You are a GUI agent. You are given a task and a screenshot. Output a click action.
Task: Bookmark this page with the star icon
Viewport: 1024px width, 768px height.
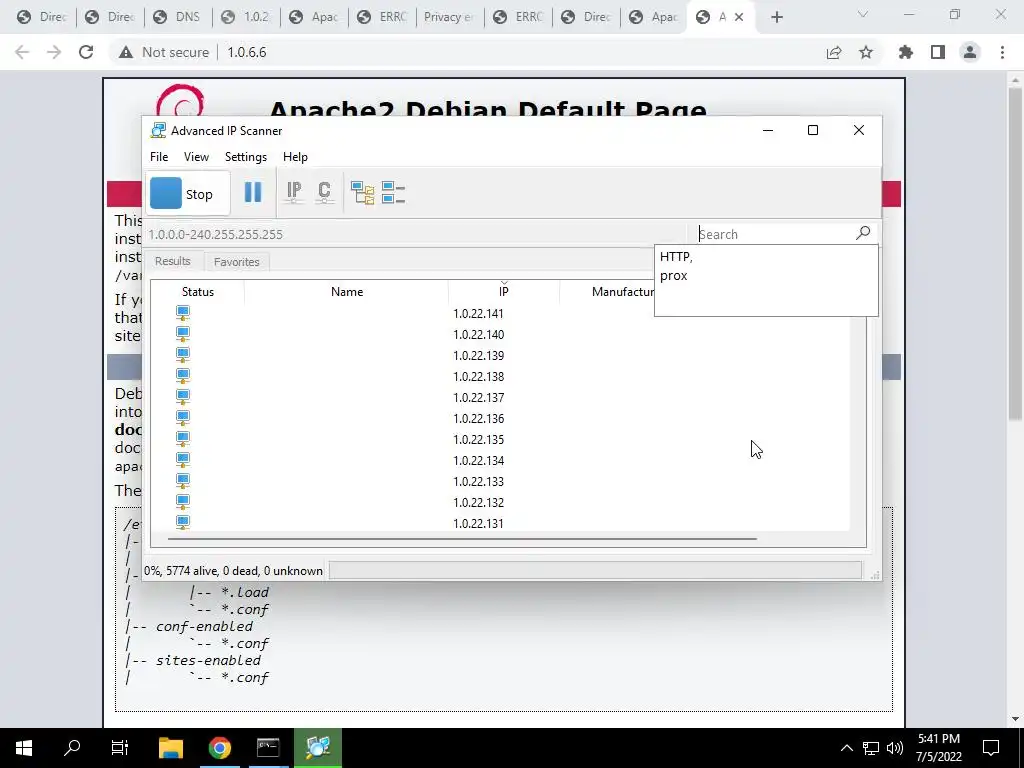(866, 52)
